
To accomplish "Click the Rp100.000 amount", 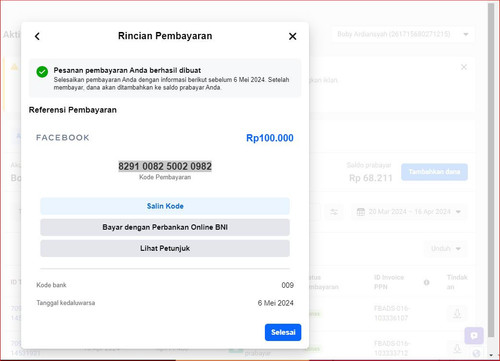I will pos(270,138).
